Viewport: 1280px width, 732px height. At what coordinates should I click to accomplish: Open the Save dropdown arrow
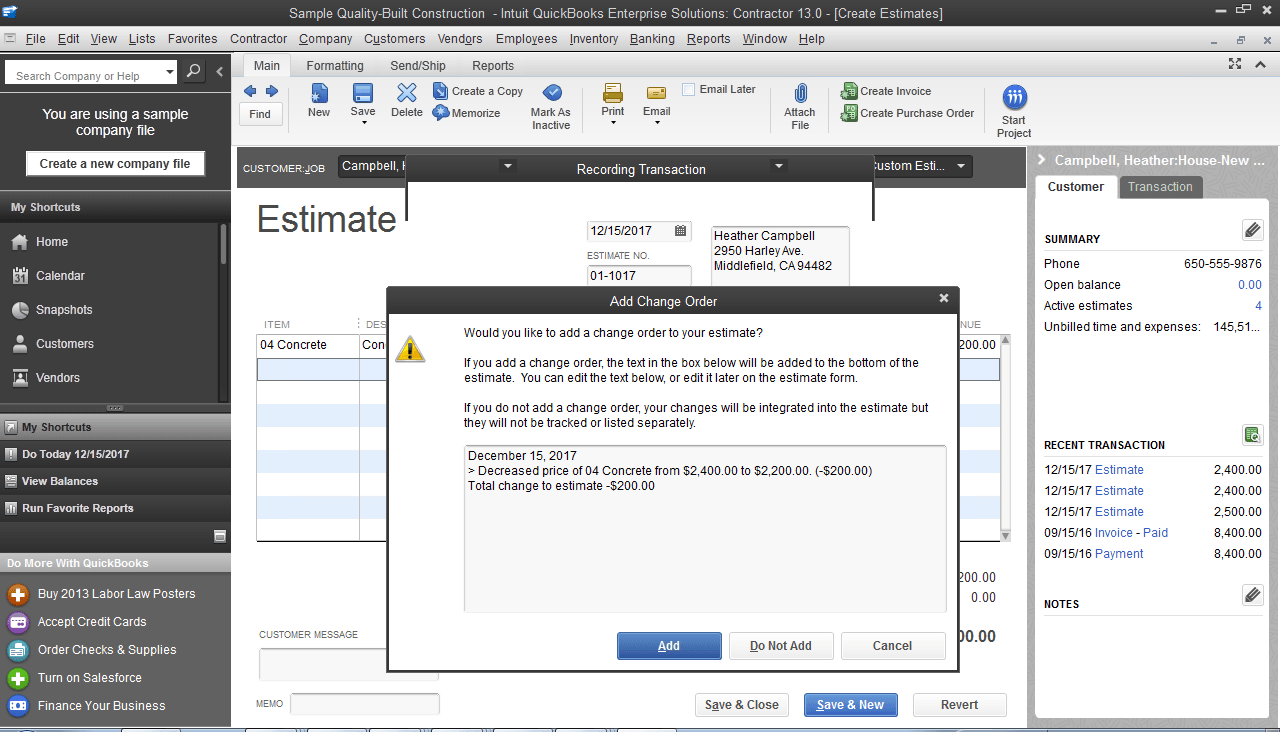(x=363, y=123)
